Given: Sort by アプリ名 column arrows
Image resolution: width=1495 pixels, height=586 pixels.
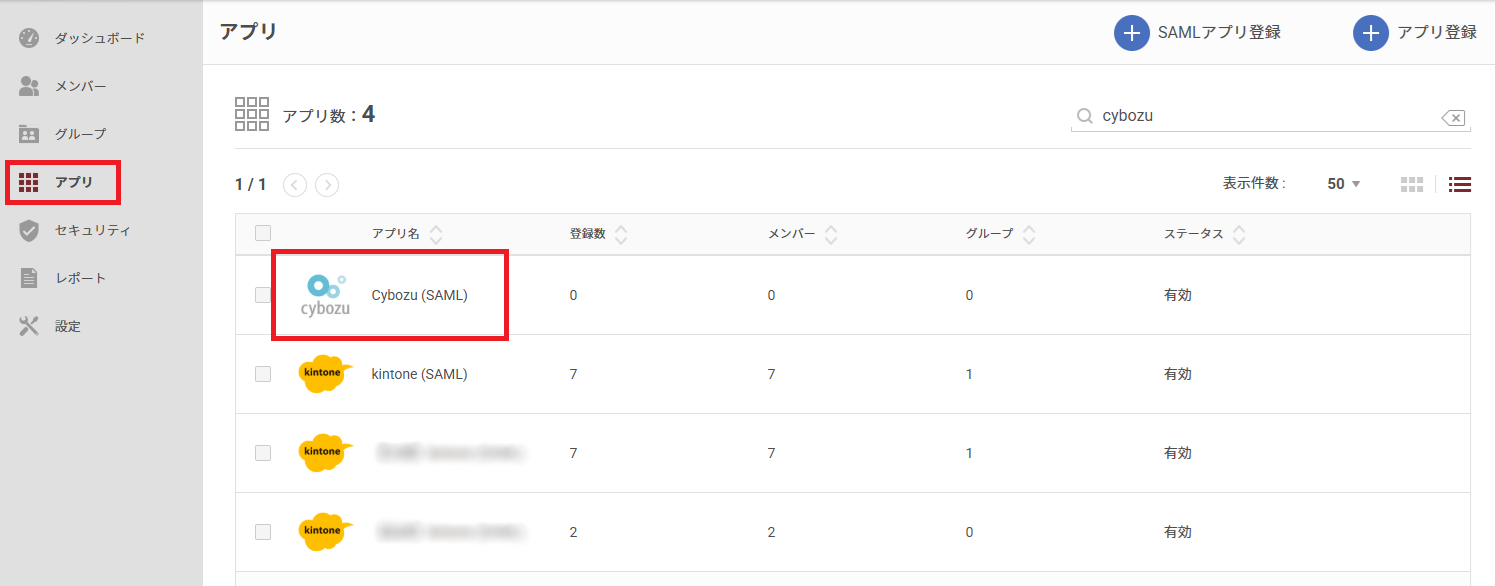Looking at the screenshot, I should [x=436, y=234].
